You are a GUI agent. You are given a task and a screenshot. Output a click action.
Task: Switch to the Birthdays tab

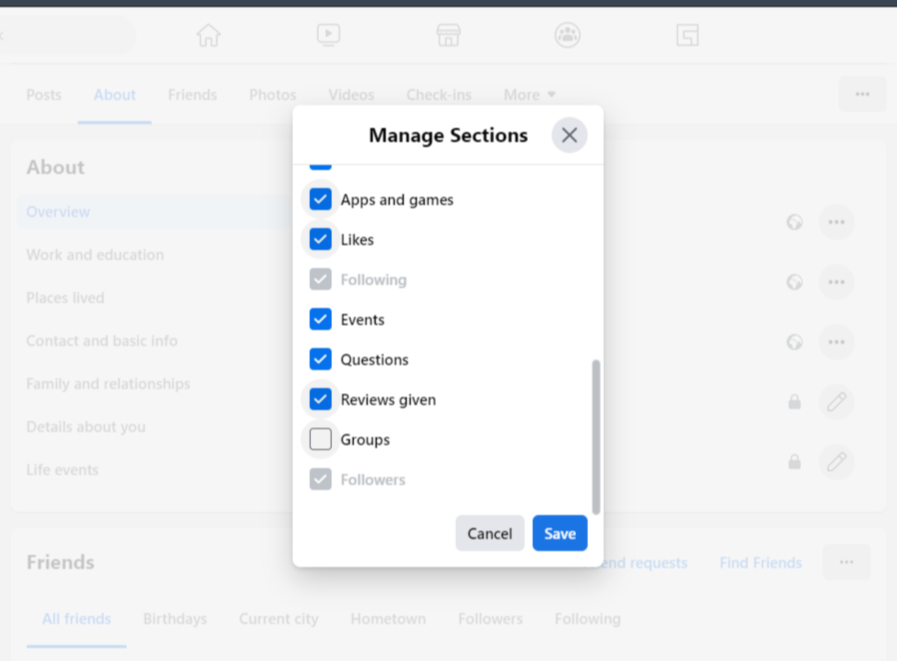(x=175, y=619)
